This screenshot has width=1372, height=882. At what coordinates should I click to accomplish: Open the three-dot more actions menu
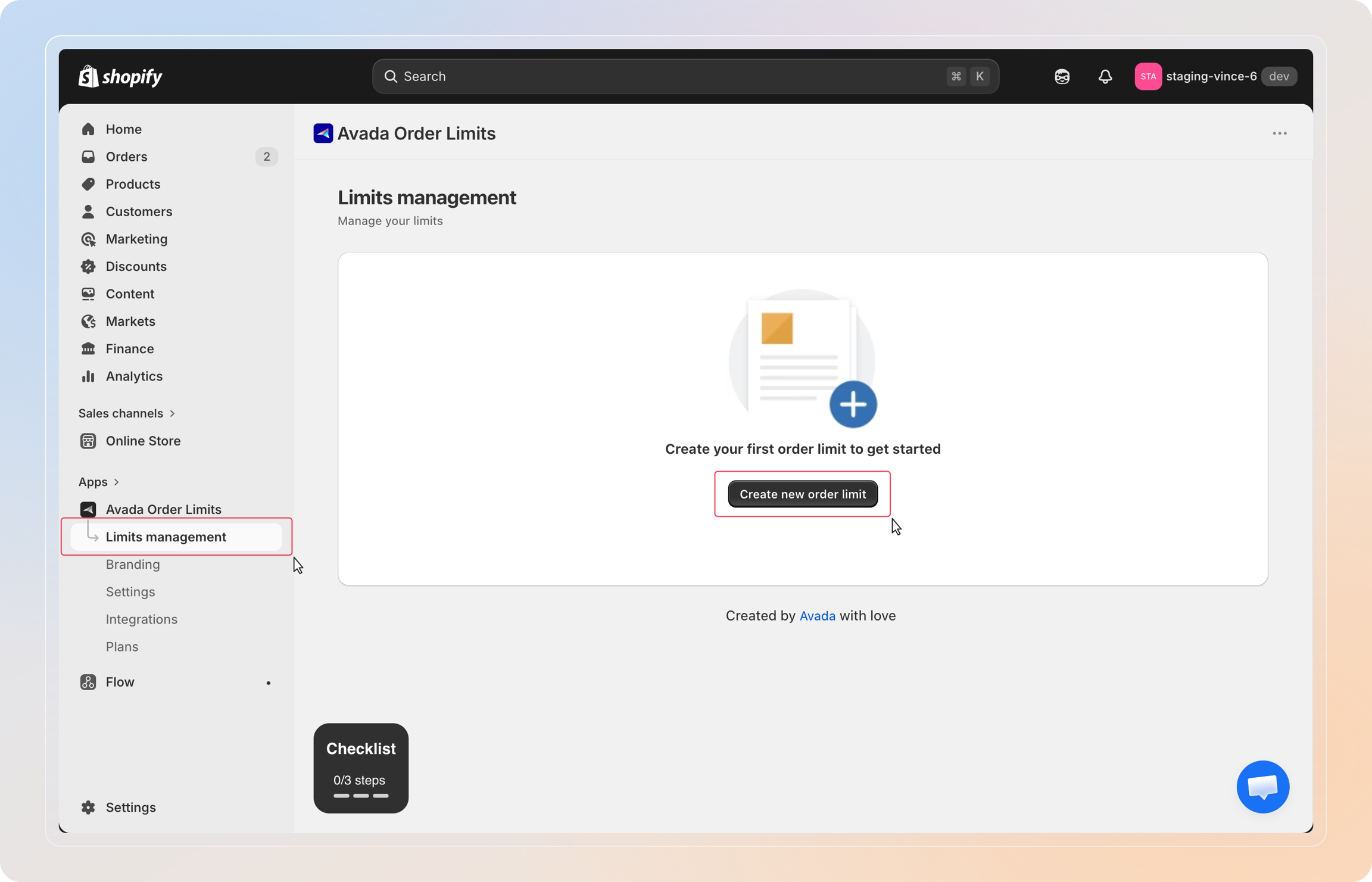pyautogui.click(x=1280, y=133)
